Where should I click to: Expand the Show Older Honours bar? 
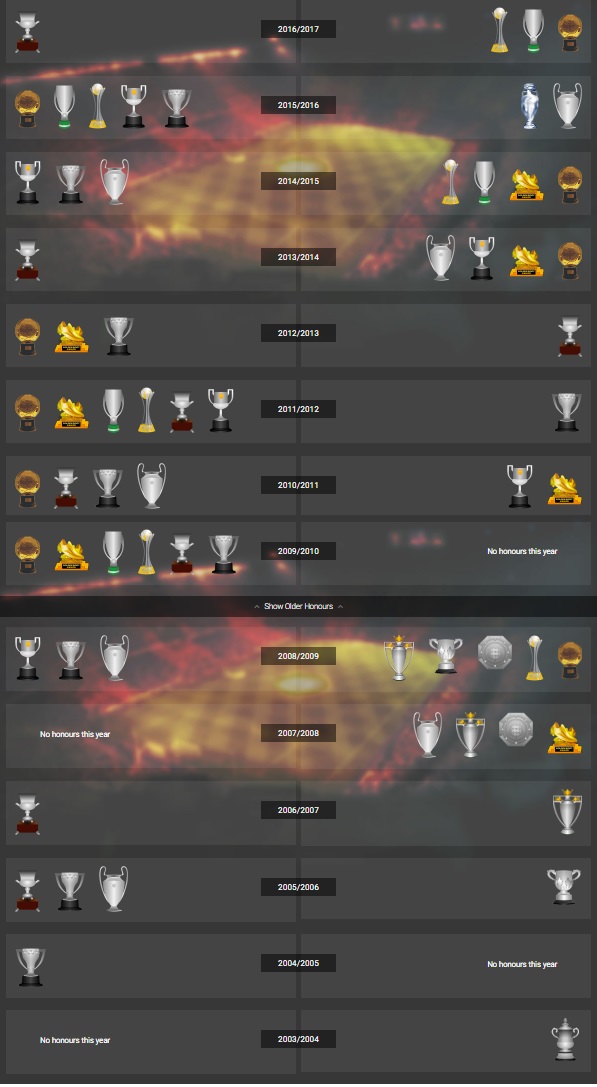click(x=298, y=606)
